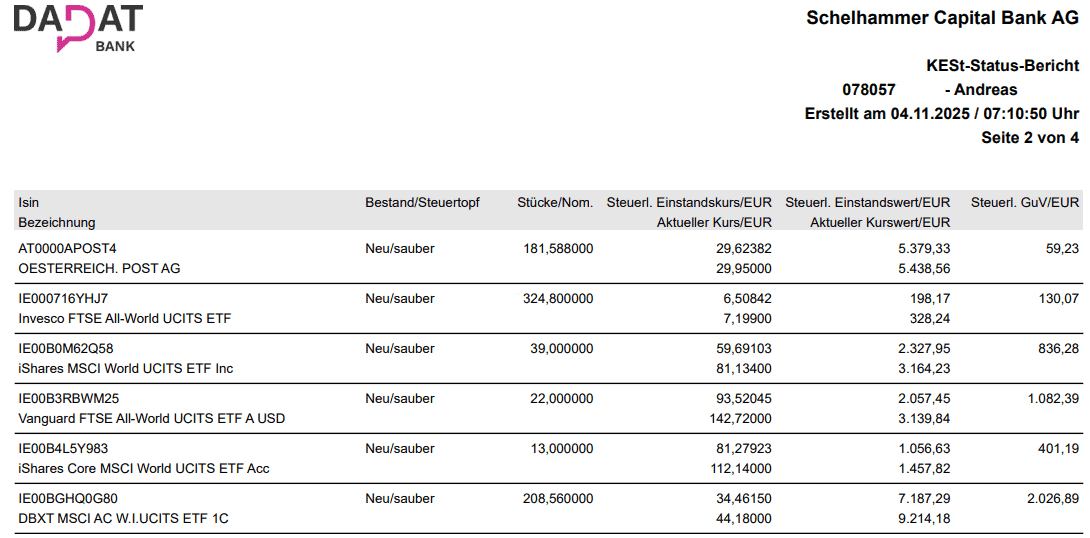The width and height of the screenshot is (1090, 538).
Task: Click the GuV value 2.026,89
Action: tap(1053, 498)
